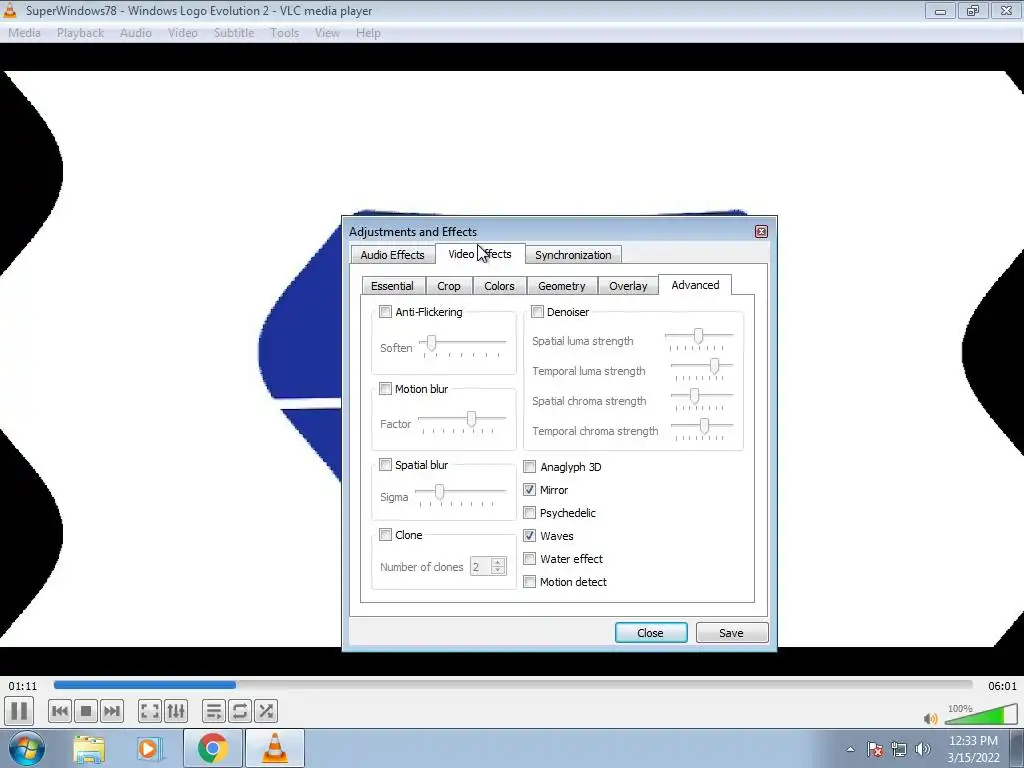Launch Windows Media Player from taskbar

(x=148, y=748)
